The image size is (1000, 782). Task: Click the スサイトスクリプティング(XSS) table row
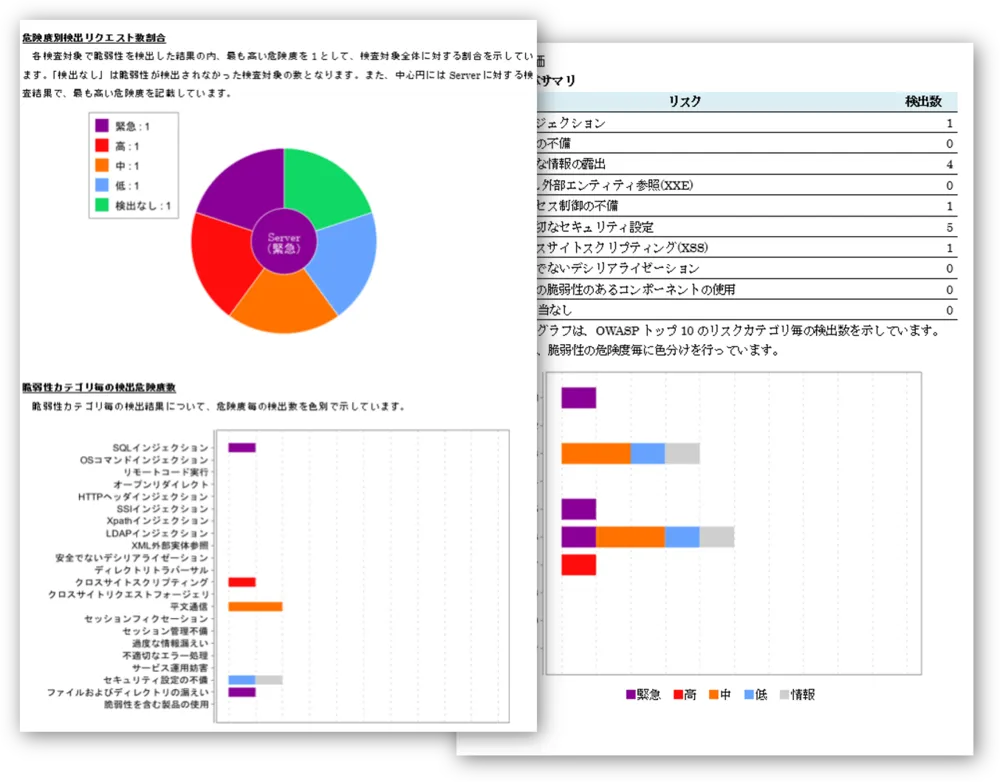[747, 247]
